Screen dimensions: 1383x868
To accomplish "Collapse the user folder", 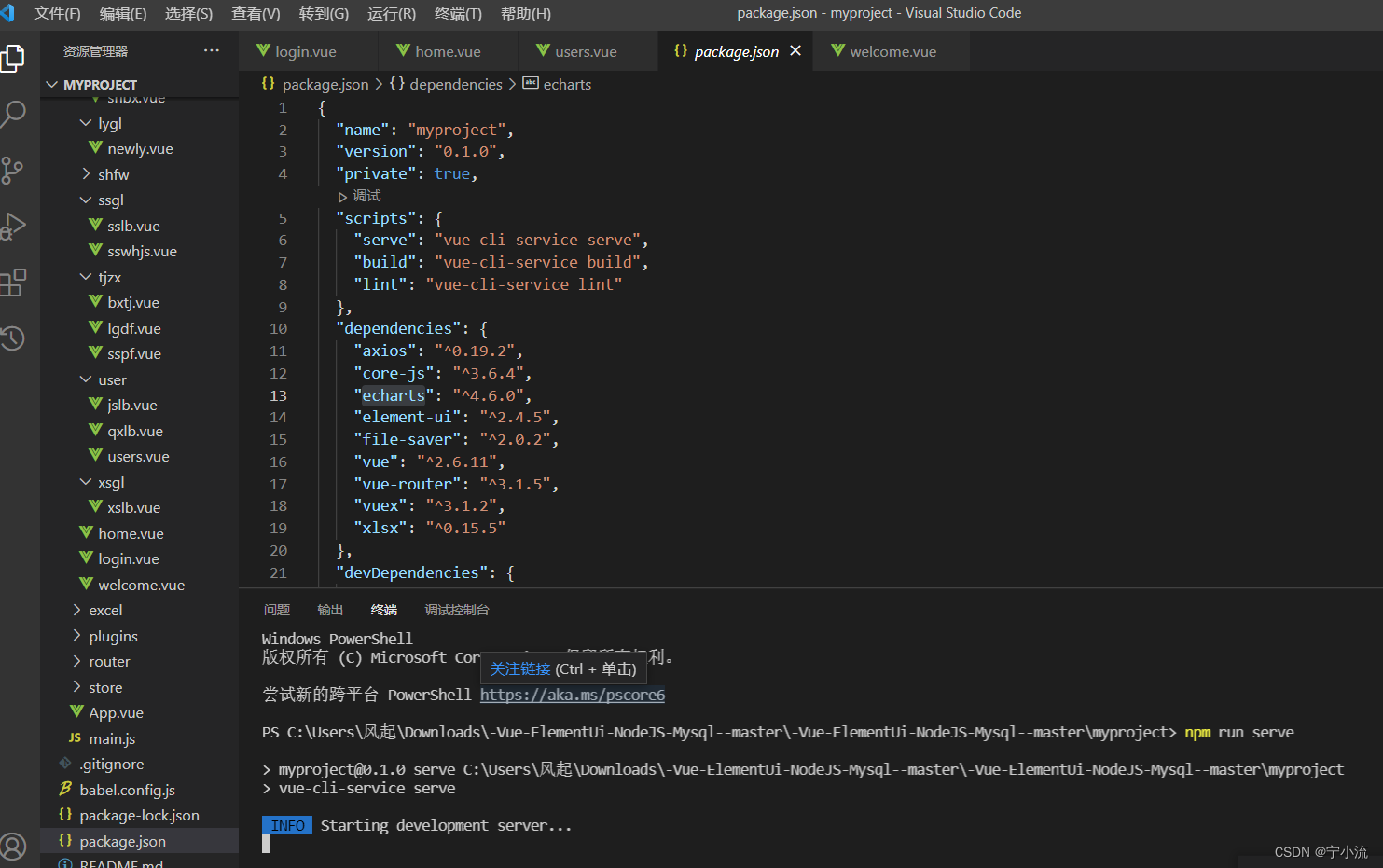I will click(140, 379).
